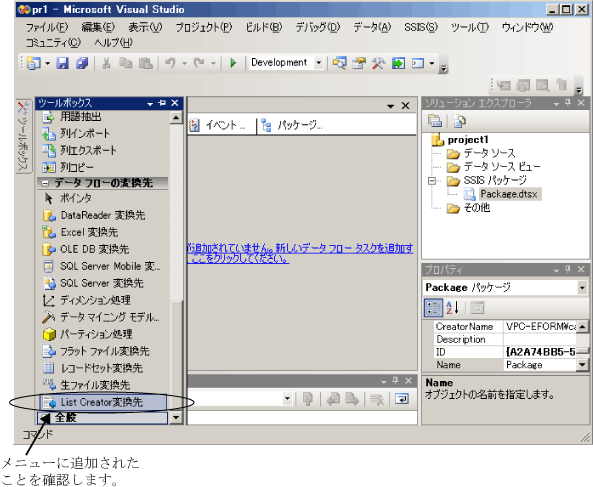Open Toolbox icon with crossed tools
This screenshot has width=593, height=487.
(x=378, y=63)
